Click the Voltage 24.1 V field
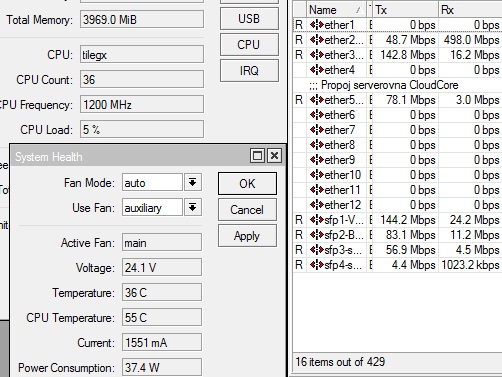Viewport: 502px width, 377px height. (x=162, y=267)
